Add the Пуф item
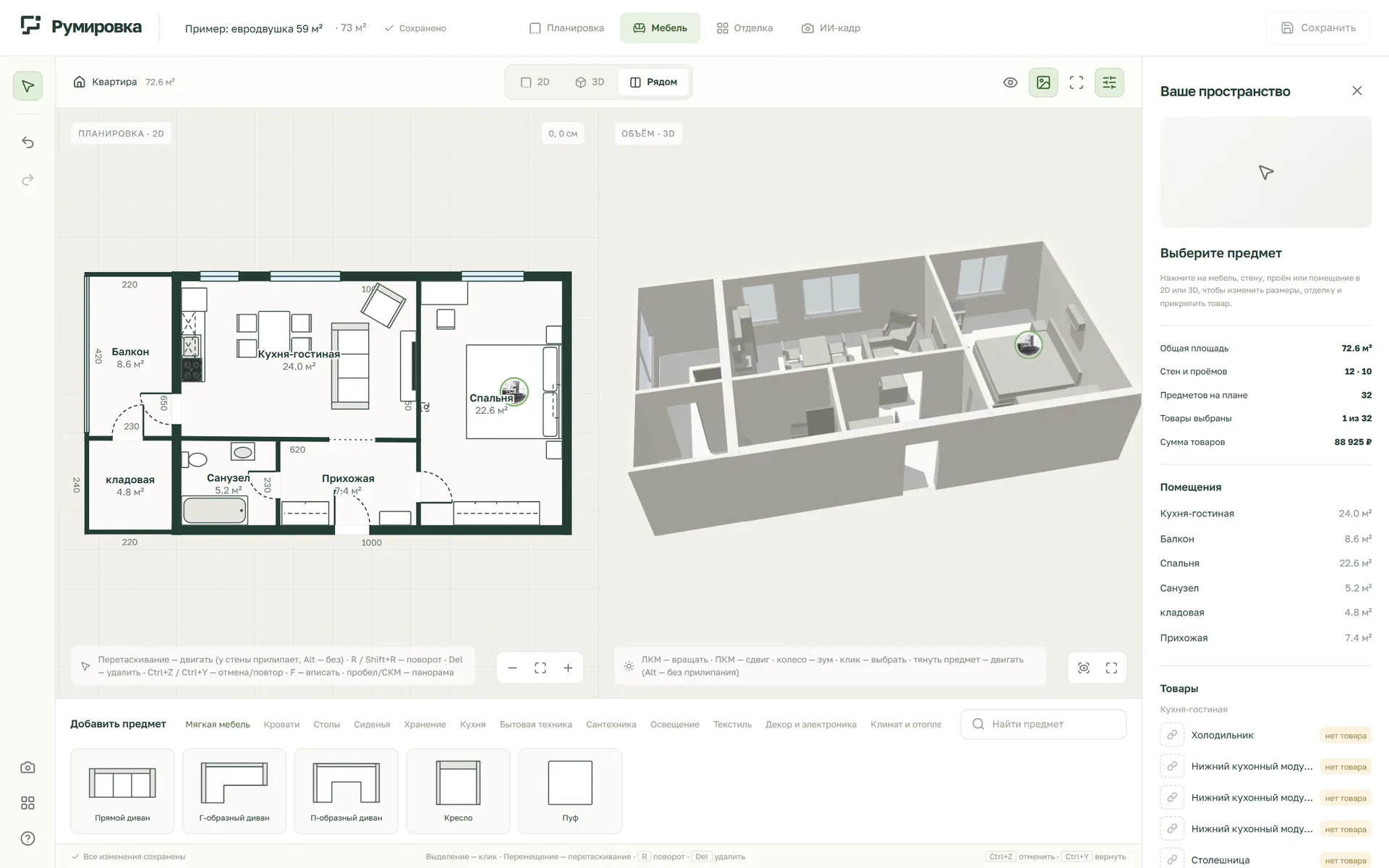This screenshot has height=868, width=1389. [x=570, y=791]
